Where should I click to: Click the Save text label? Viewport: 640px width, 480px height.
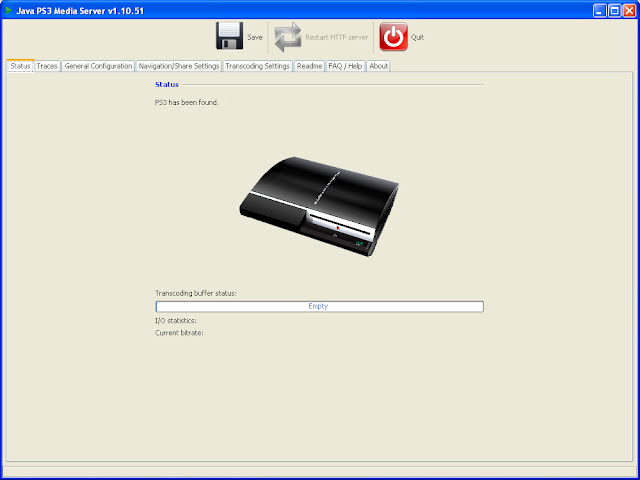(255, 37)
